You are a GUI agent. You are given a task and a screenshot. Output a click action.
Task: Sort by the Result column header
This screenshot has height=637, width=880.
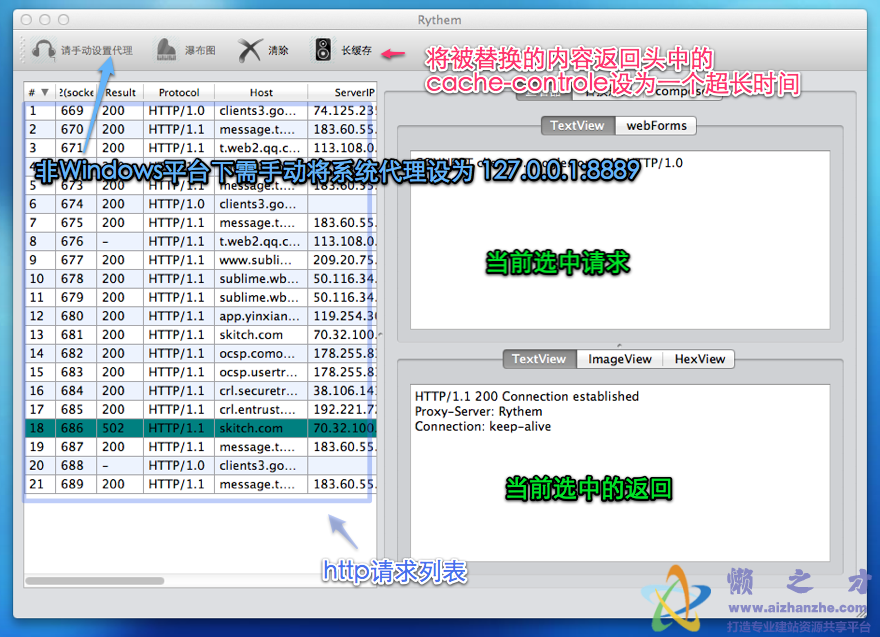[x=120, y=93]
